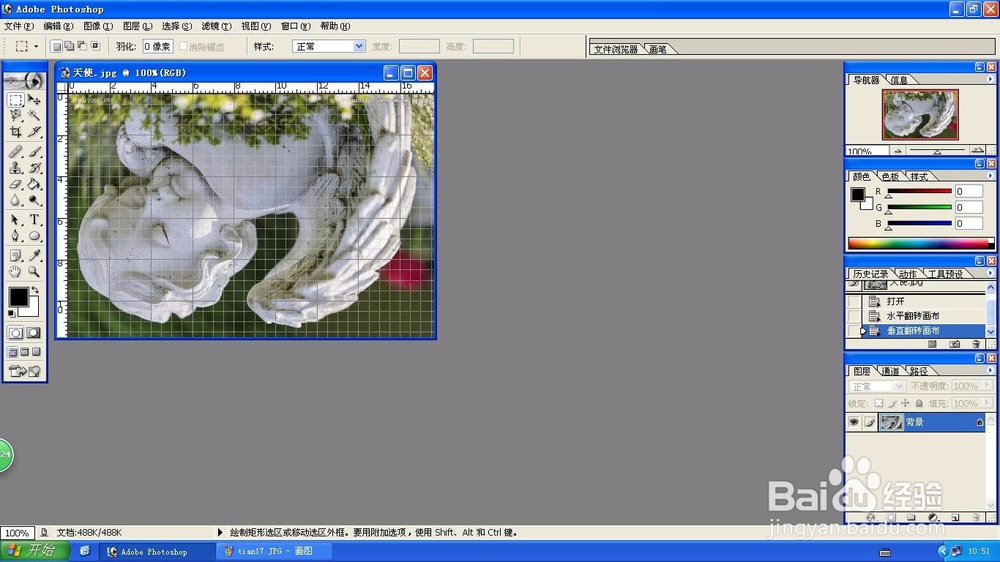Swap foreground and background colors
The height and width of the screenshot is (562, 1000).
pos(35,290)
